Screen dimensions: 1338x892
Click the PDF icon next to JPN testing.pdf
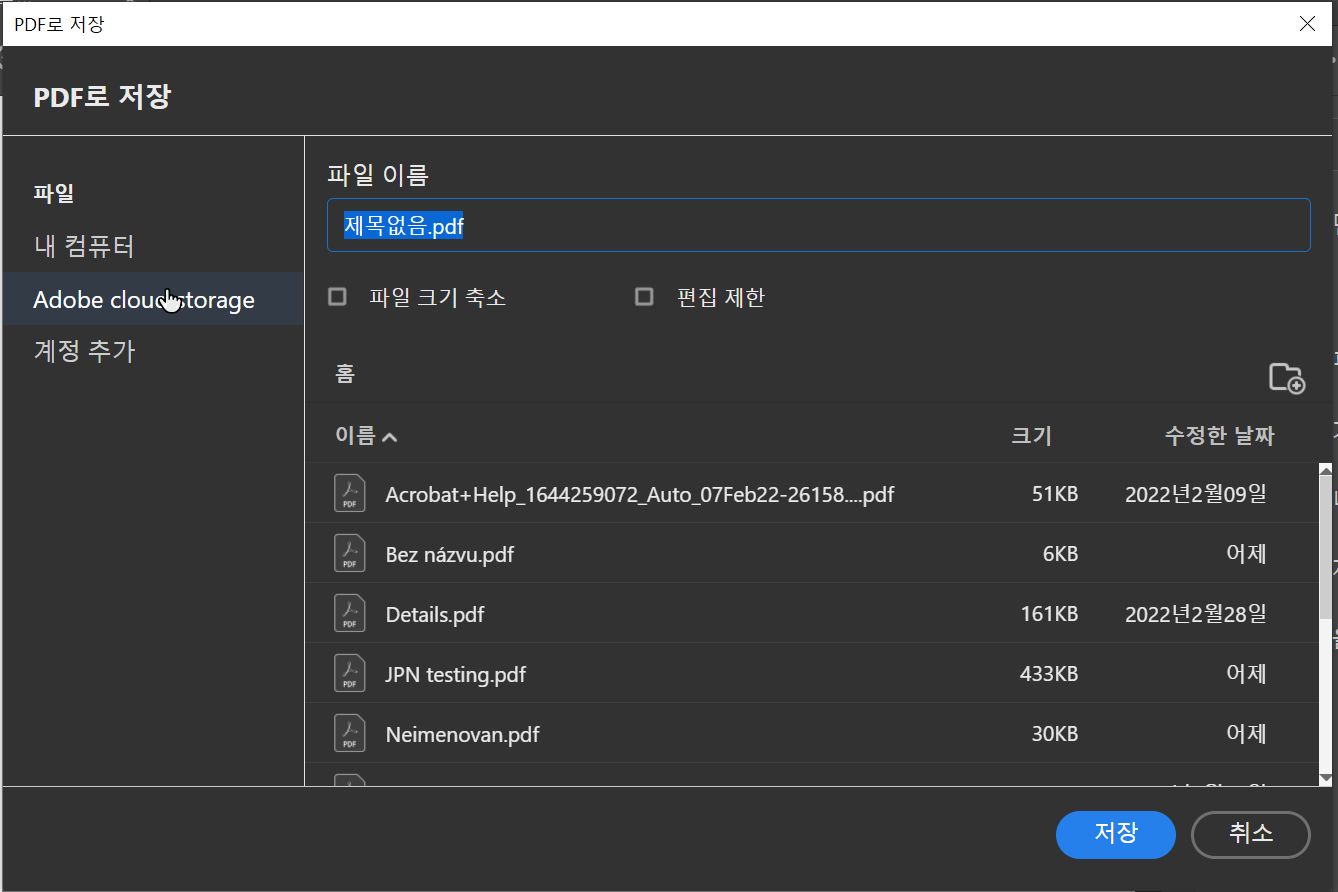coord(348,673)
